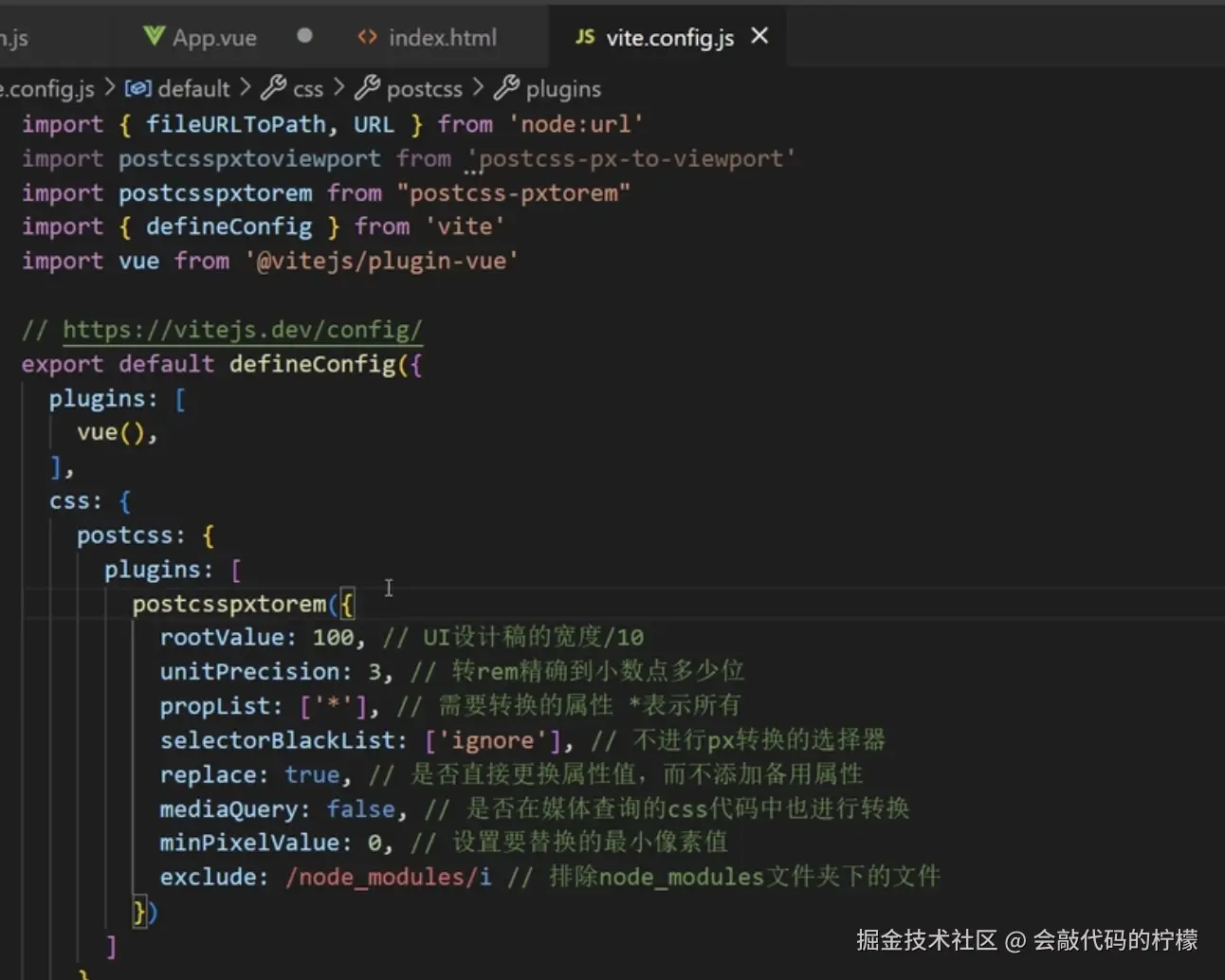Click the Vue icon on App.vue tab
Viewport: 1225px width, 980px height.
click(x=154, y=37)
